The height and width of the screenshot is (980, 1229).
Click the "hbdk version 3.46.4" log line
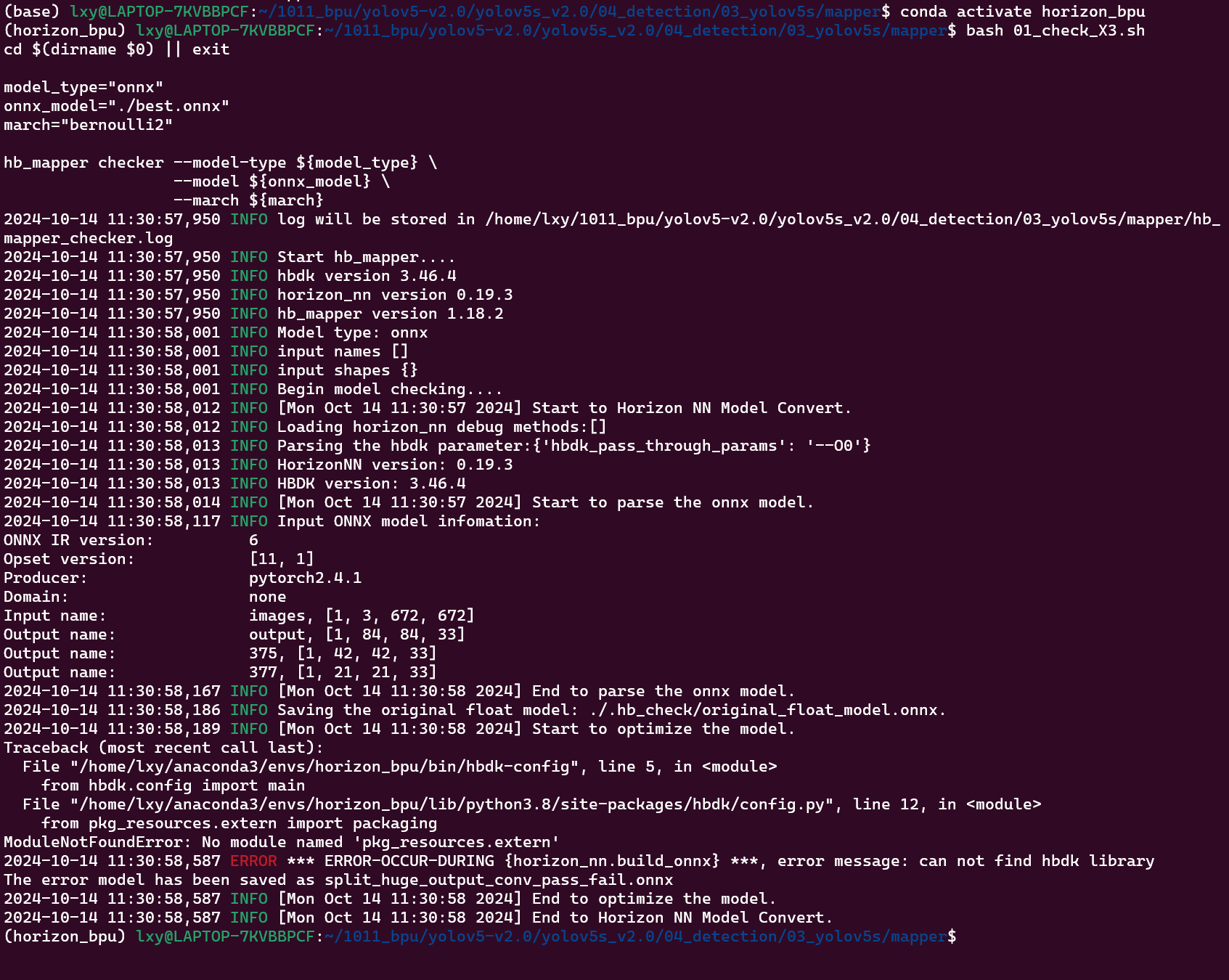pyautogui.click(x=367, y=276)
